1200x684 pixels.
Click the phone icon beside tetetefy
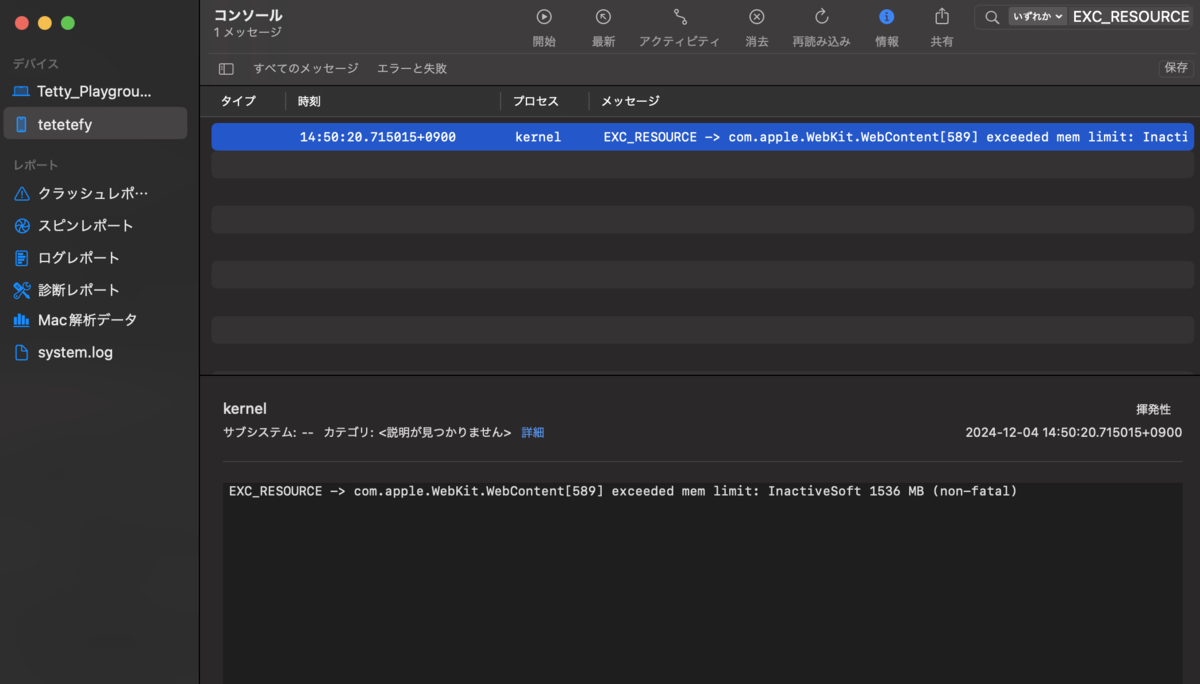[x=22, y=124]
